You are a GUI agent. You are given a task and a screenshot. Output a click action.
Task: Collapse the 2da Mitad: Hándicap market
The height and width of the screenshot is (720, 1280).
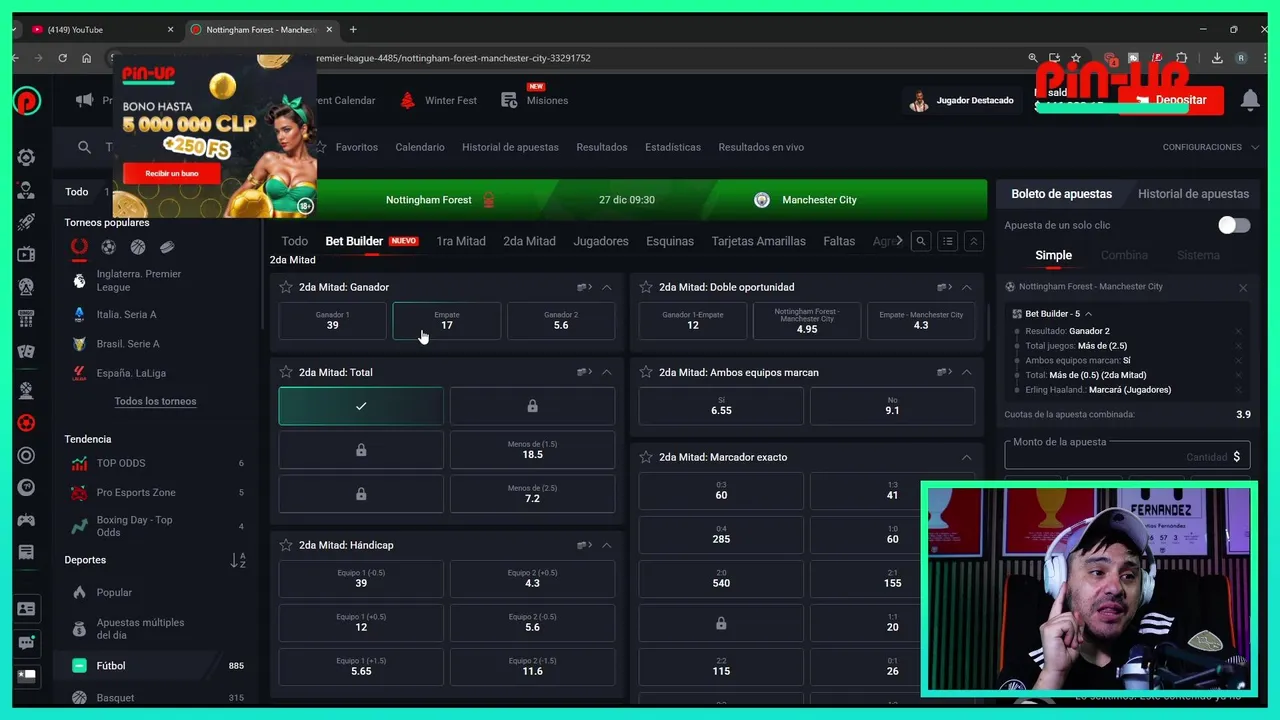(606, 545)
